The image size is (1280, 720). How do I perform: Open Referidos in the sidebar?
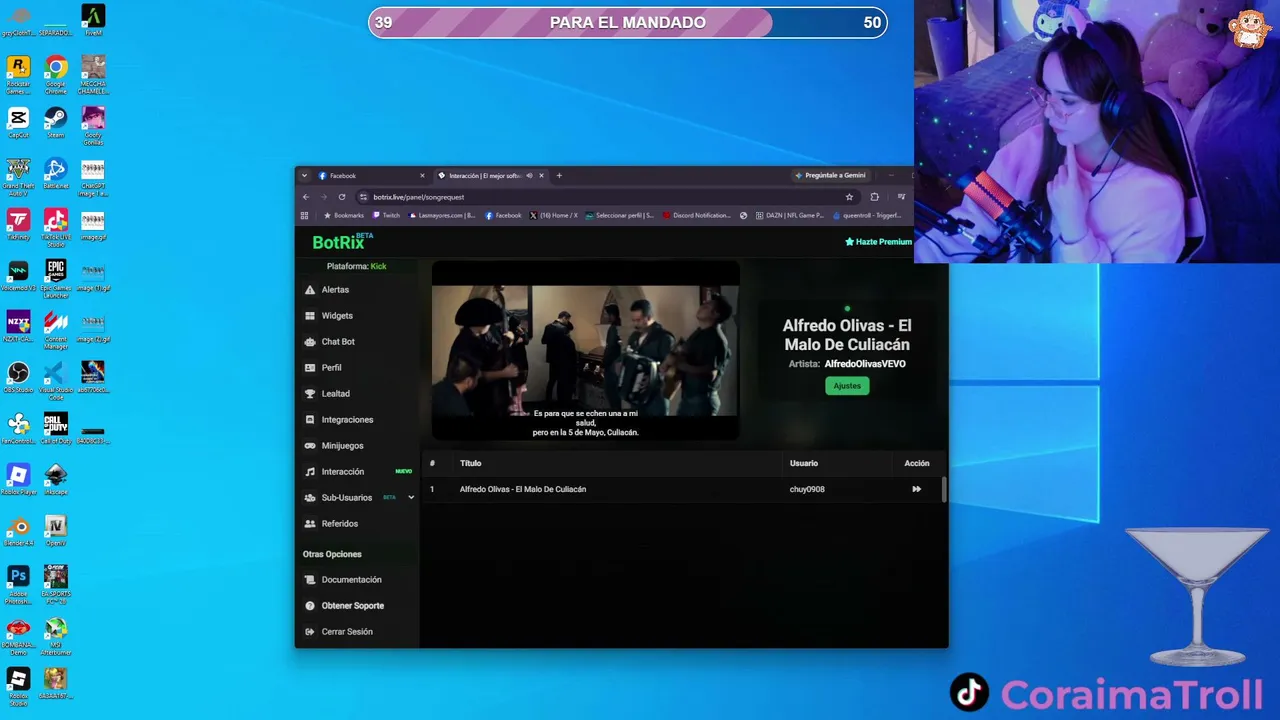[339, 524]
